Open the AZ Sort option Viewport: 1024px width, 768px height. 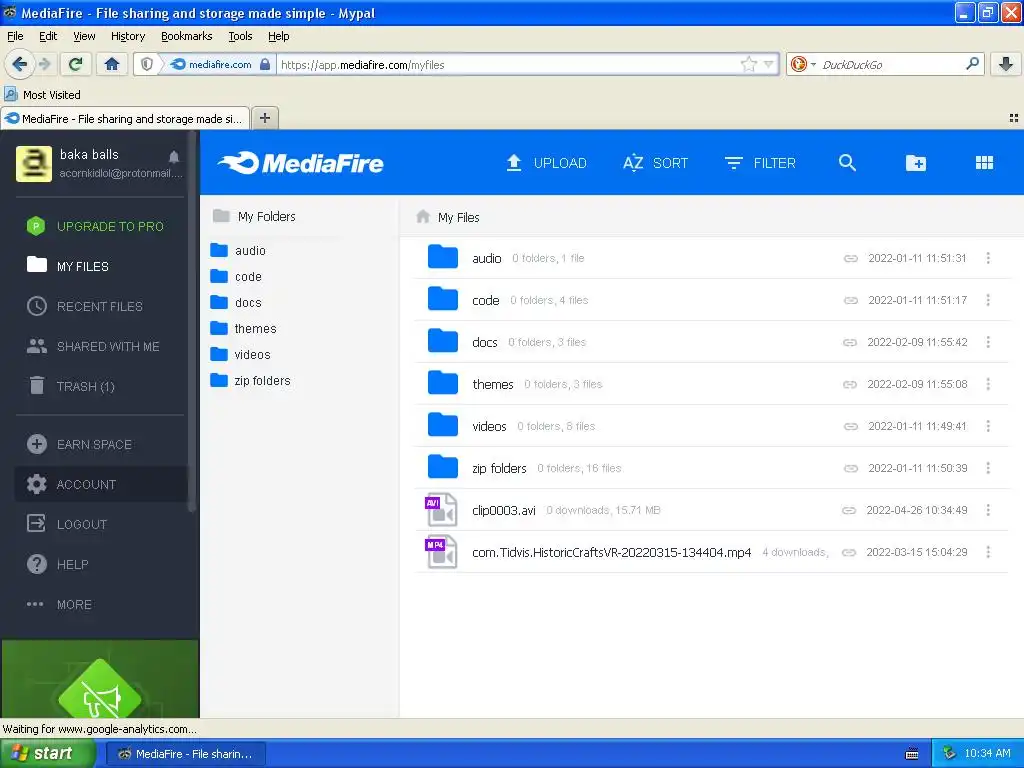point(655,163)
